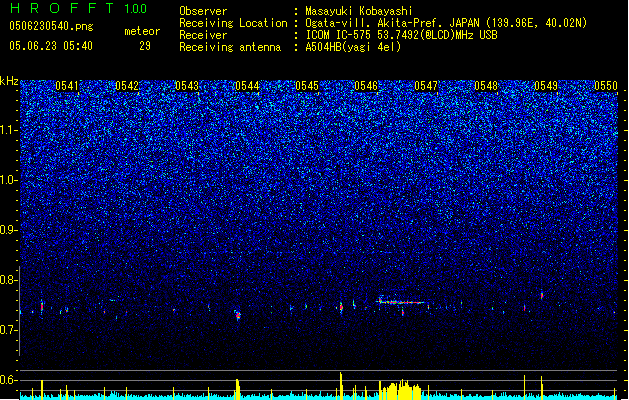Click the Observer label

[203, 11]
